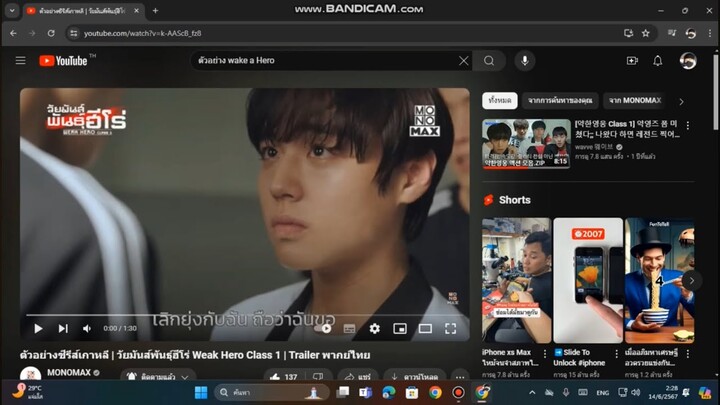Click the search magnifier button
The width and height of the screenshot is (720, 405).
click(489, 61)
